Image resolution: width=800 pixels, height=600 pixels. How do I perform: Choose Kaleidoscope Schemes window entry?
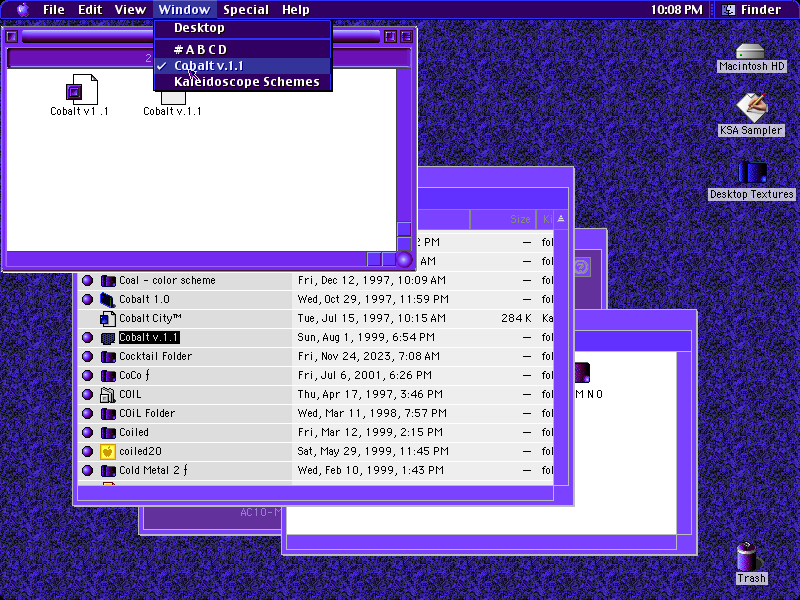243,82
